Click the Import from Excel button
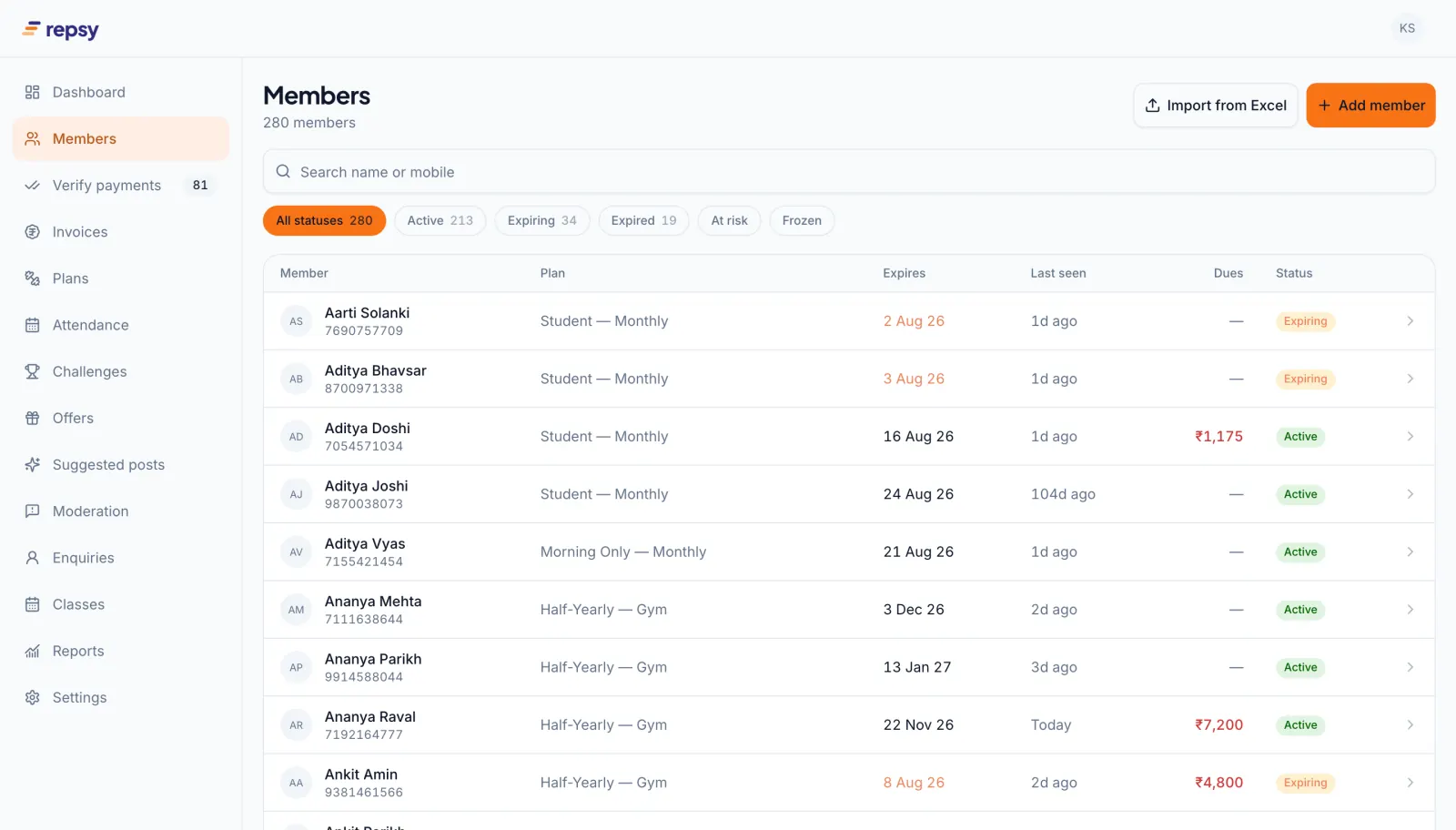Screen dimensions: 1456x830 click(x=1216, y=106)
